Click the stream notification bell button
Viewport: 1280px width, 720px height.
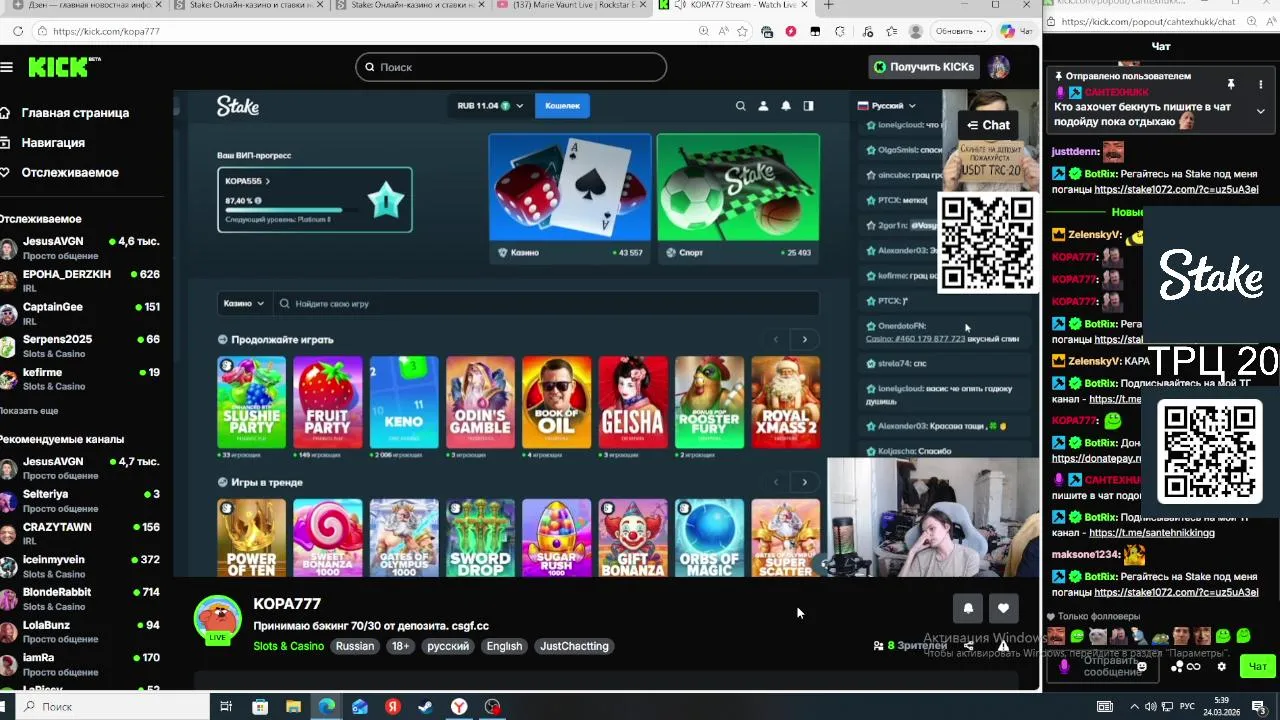pyautogui.click(x=968, y=608)
